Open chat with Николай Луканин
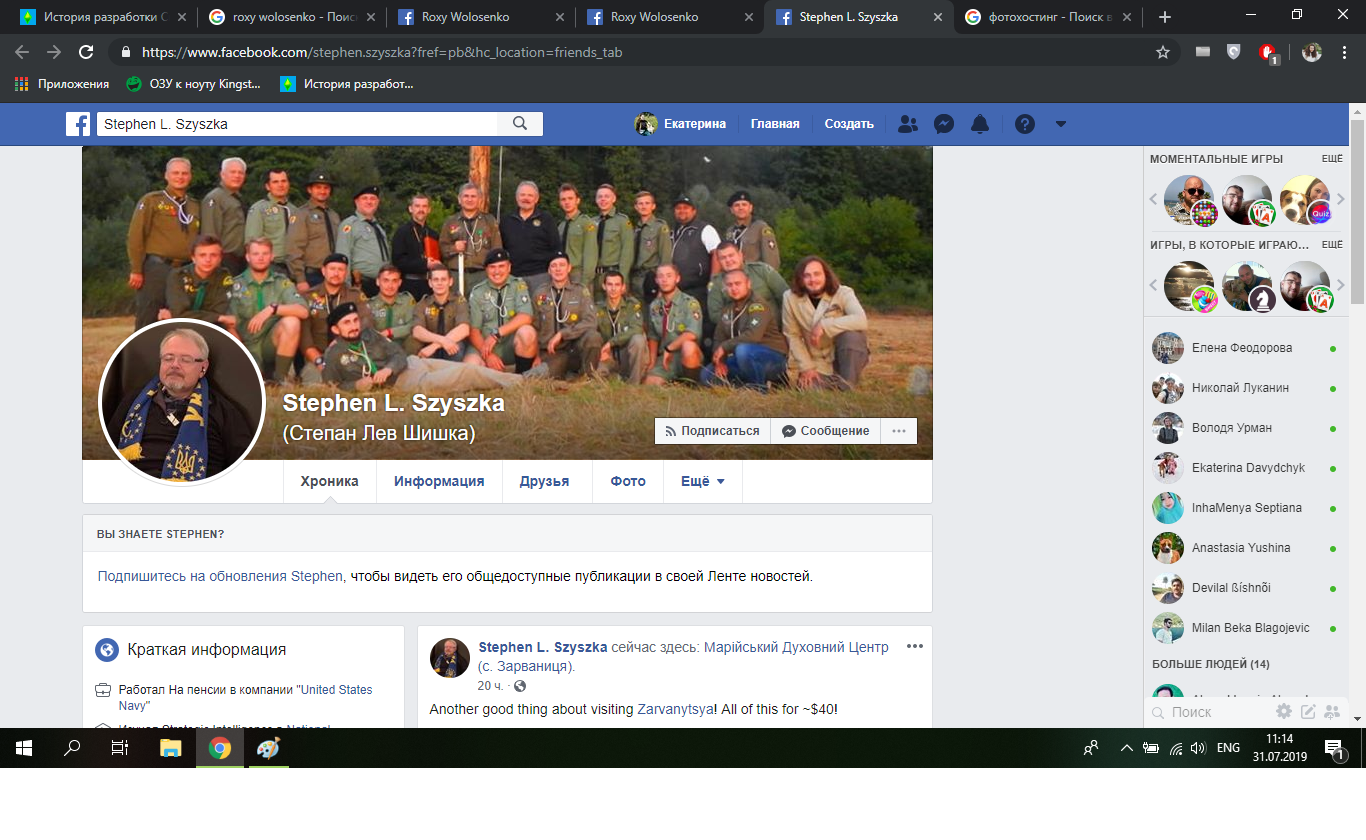Image resolution: width=1366 pixels, height=840 pixels. pos(1244,388)
